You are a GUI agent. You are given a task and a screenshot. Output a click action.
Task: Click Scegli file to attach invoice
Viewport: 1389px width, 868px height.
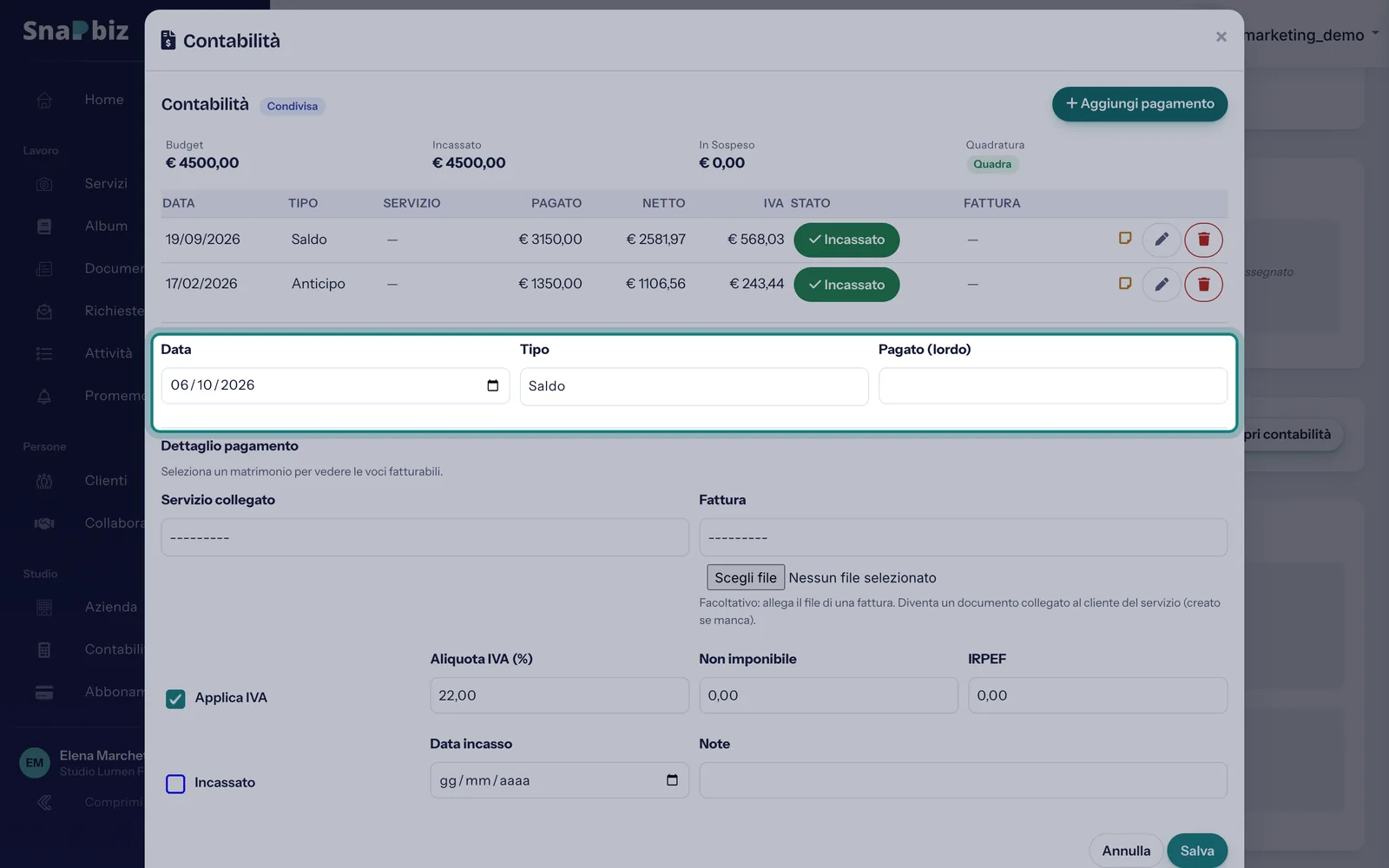(745, 577)
